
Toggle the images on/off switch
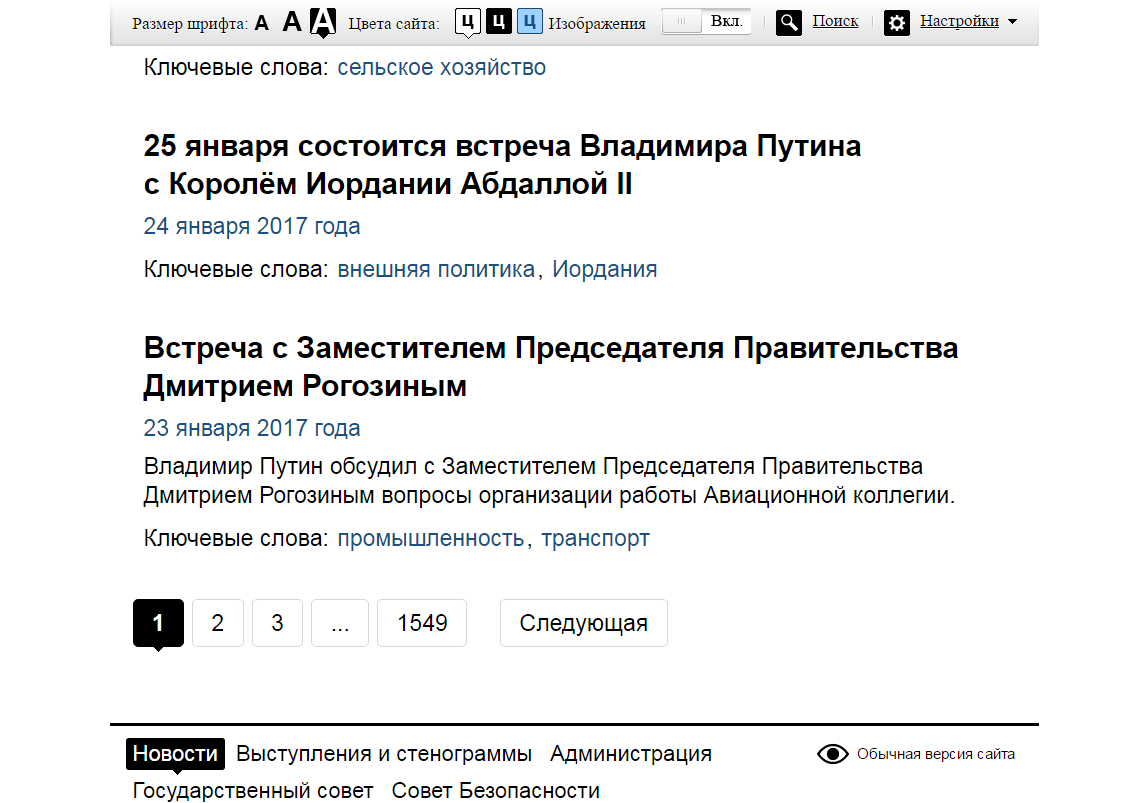(x=705, y=22)
